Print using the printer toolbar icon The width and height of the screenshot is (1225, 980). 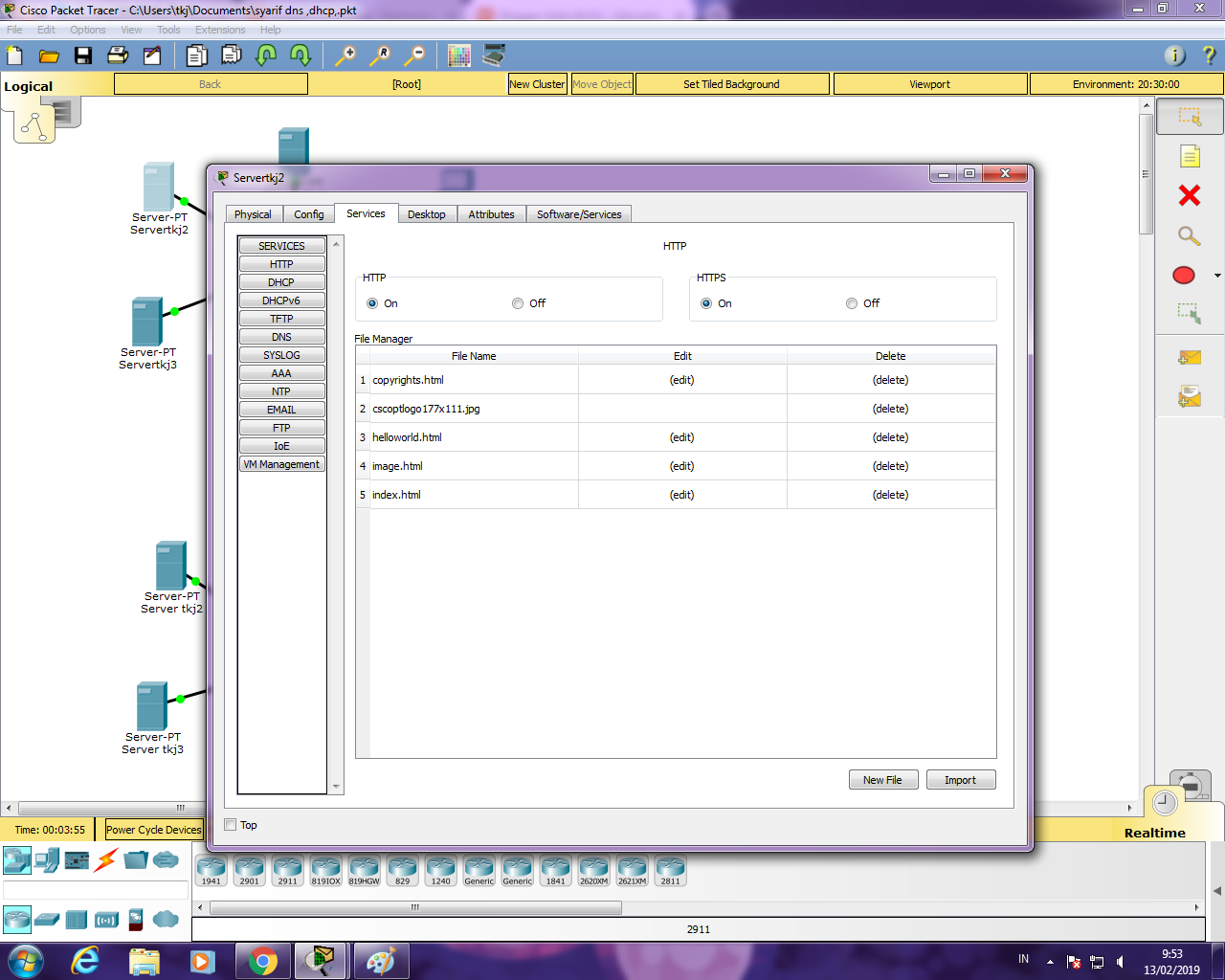click(118, 56)
